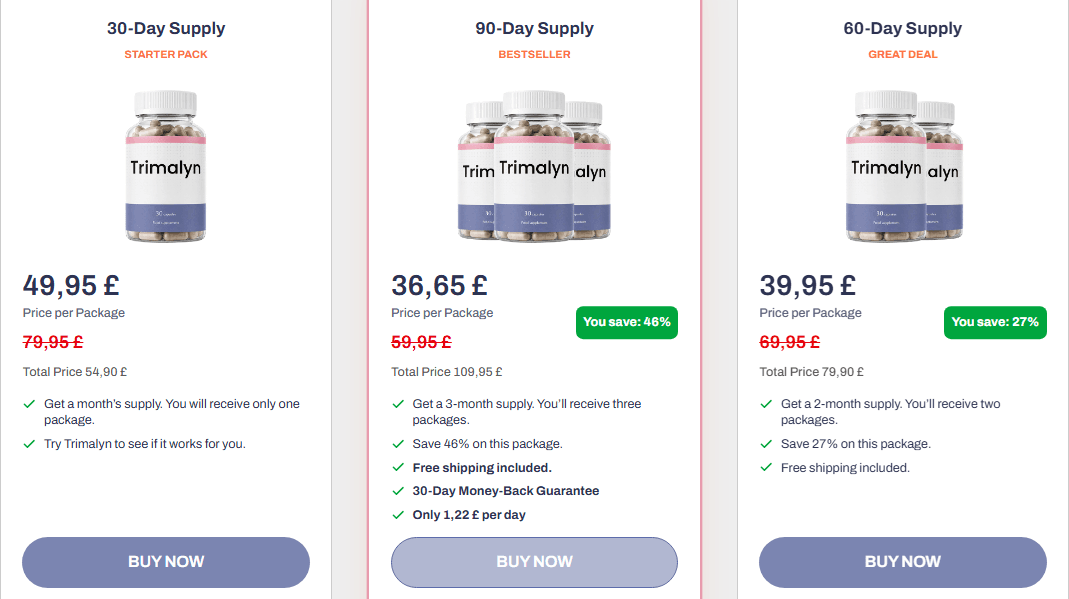Screen dimensions: 1069x599
Task: Click the '90-Day Supply' heading
Action: (x=534, y=29)
